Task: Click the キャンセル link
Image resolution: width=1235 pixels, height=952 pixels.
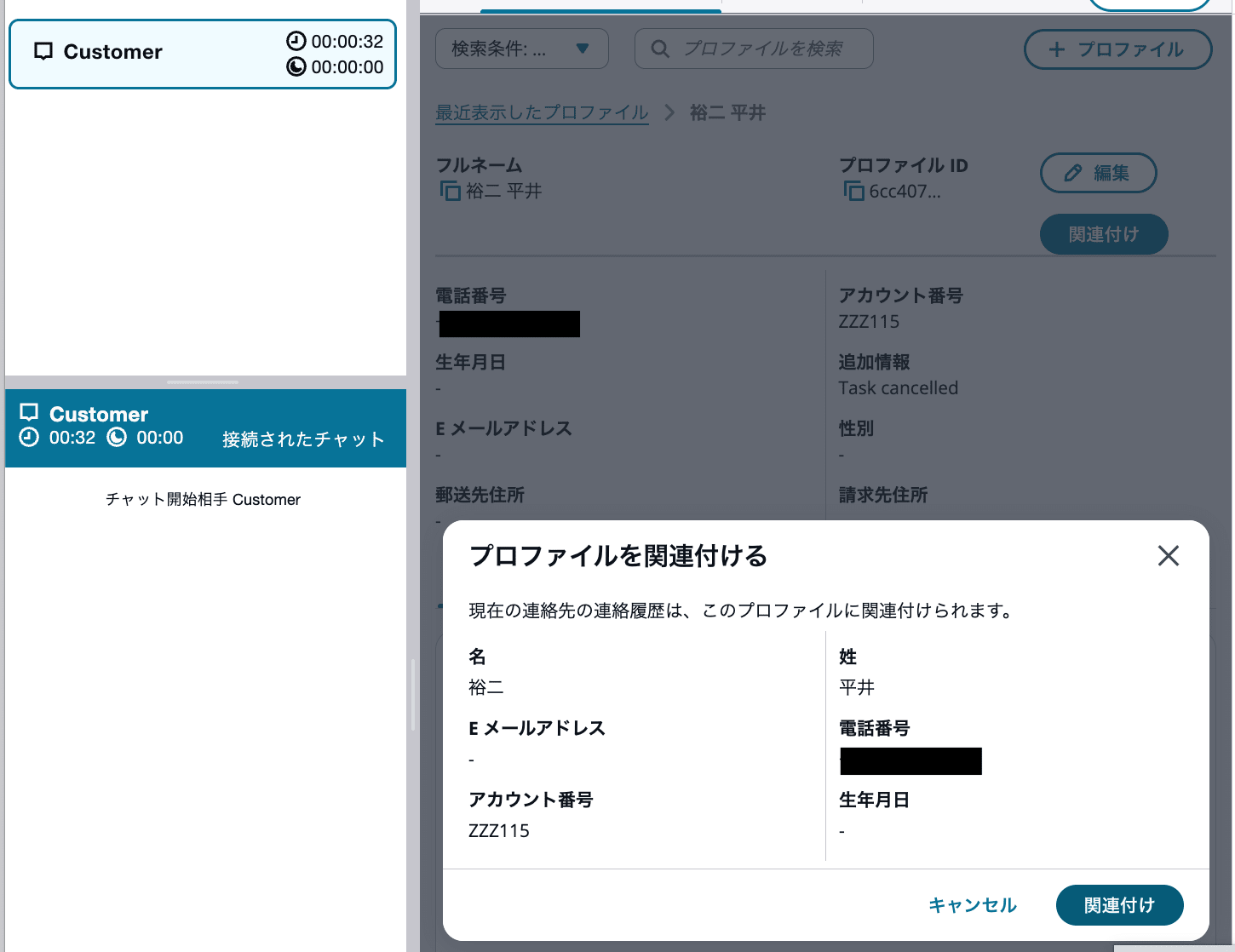Action: pyautogui.click(x=972, y=905)
